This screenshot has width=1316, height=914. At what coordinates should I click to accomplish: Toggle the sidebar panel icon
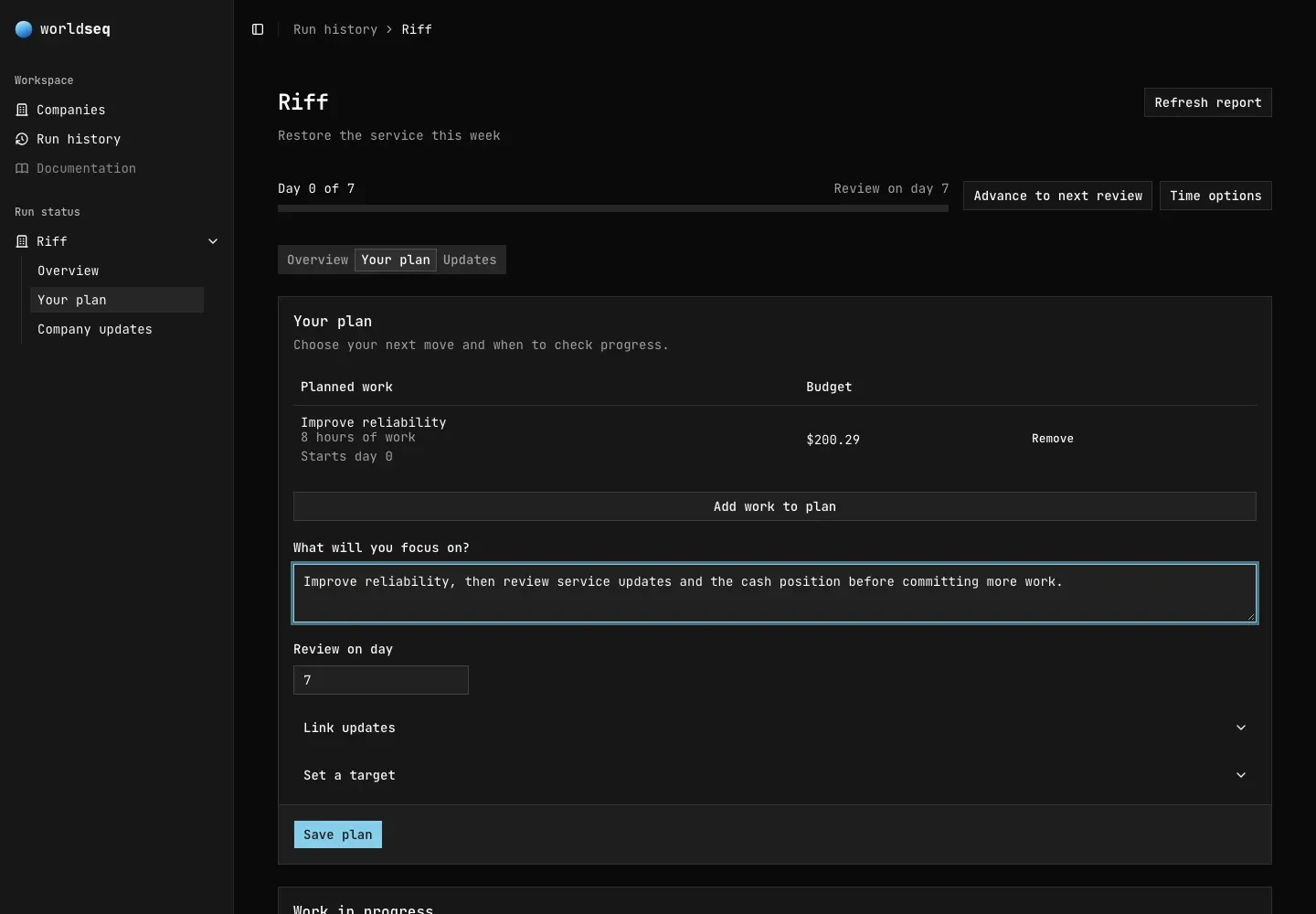(x=258, y=29)
